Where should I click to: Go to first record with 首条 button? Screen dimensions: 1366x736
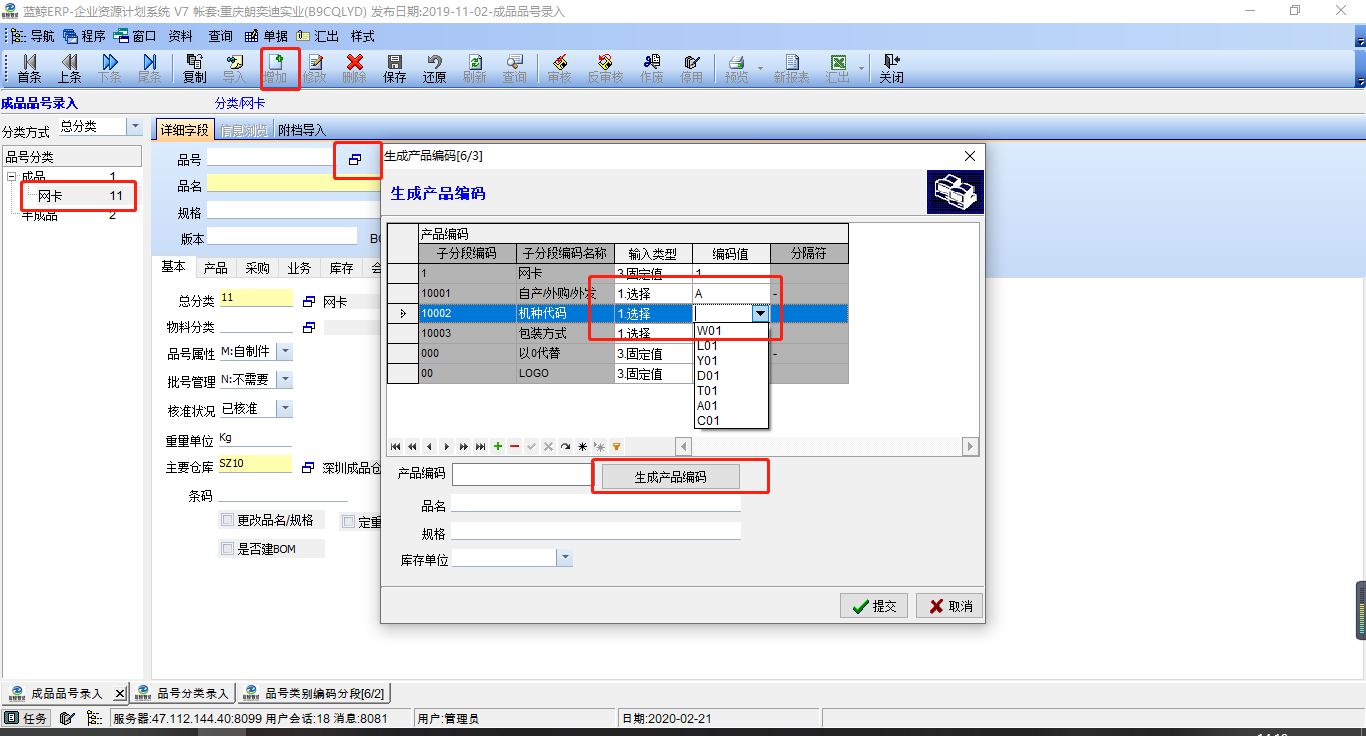(29, 69)
